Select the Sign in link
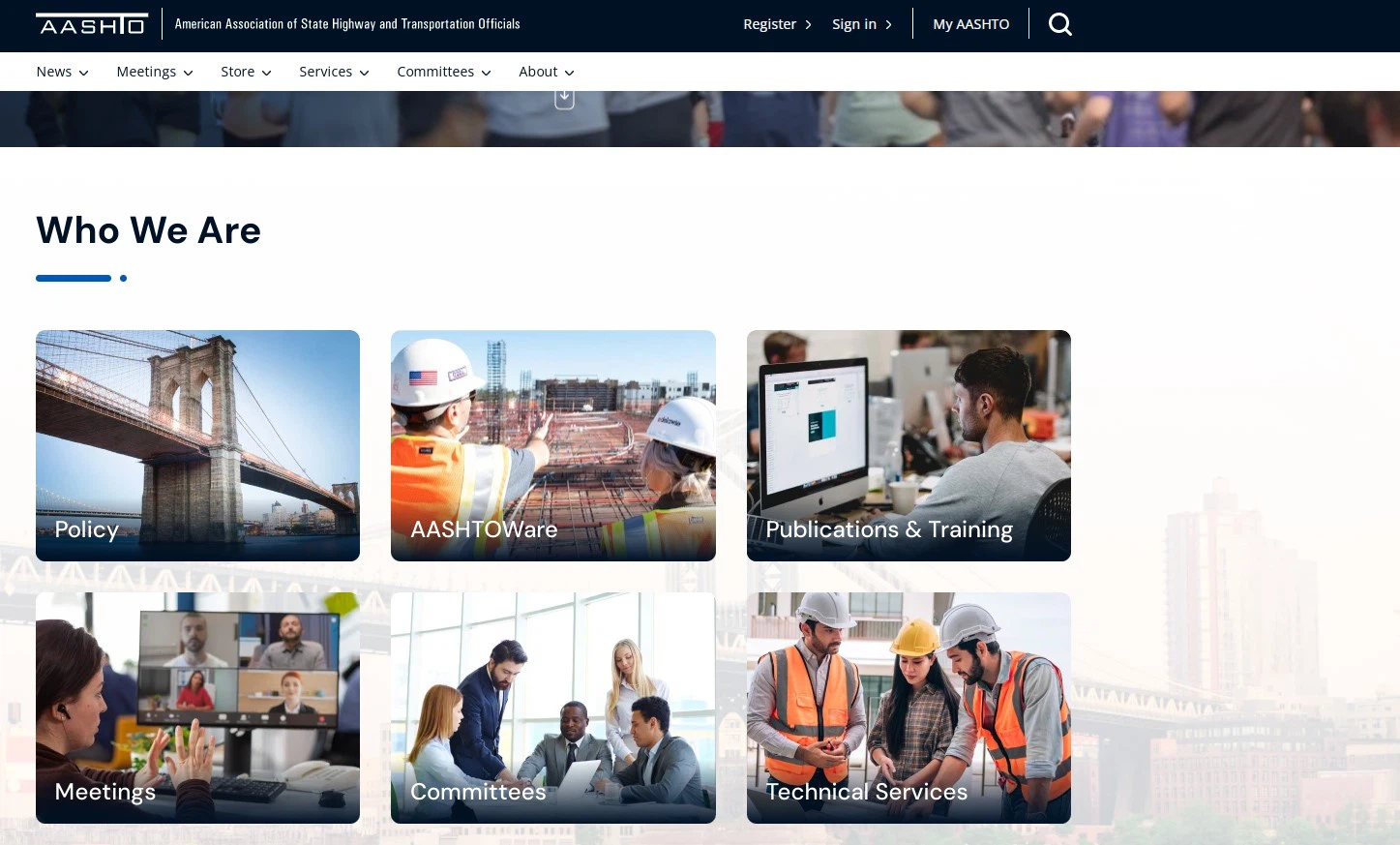The image size is (1400, 845). coord(853,24)
